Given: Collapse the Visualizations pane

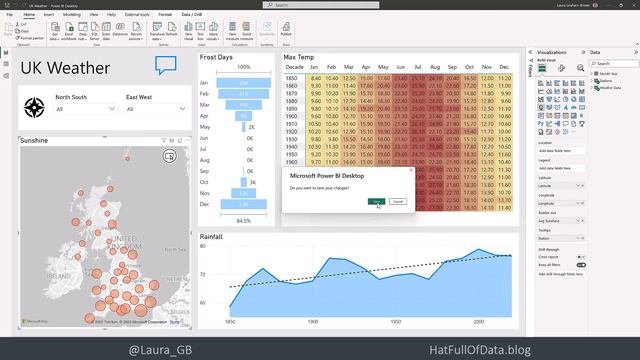Looking at the screenshot, I should [x=583, y=52].
